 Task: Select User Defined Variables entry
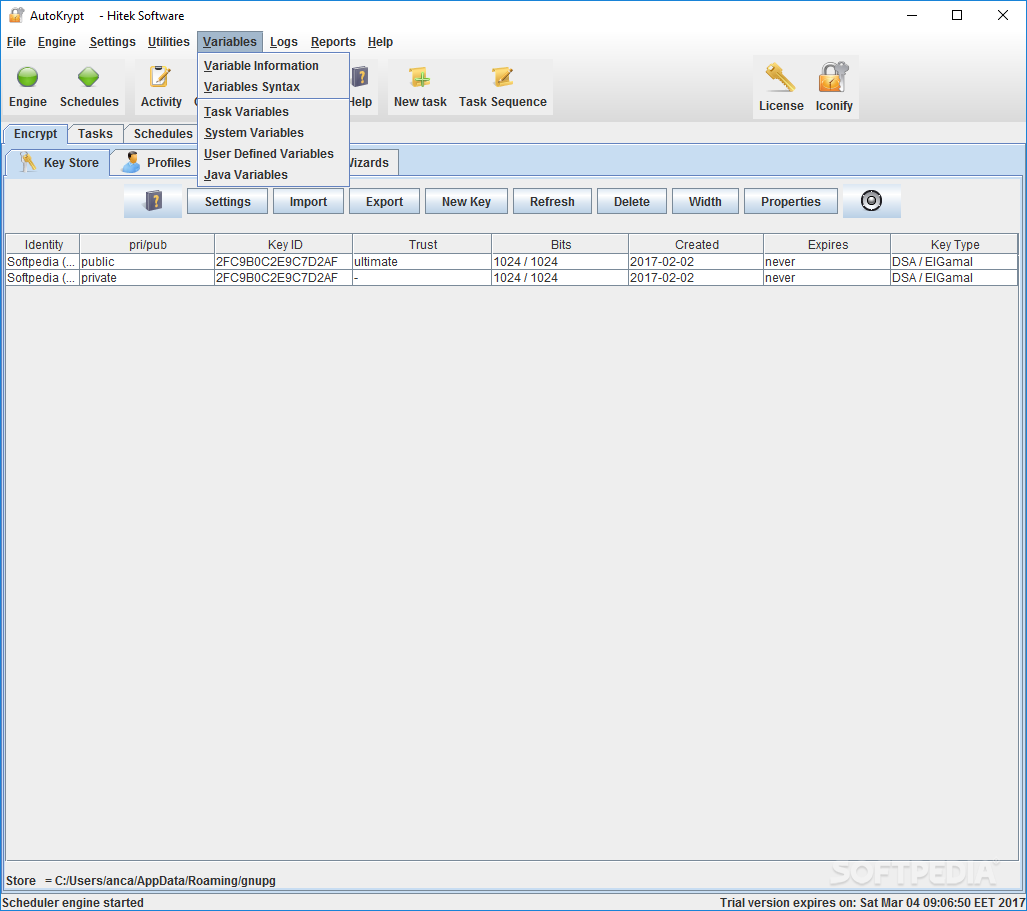tap(273, 153)
